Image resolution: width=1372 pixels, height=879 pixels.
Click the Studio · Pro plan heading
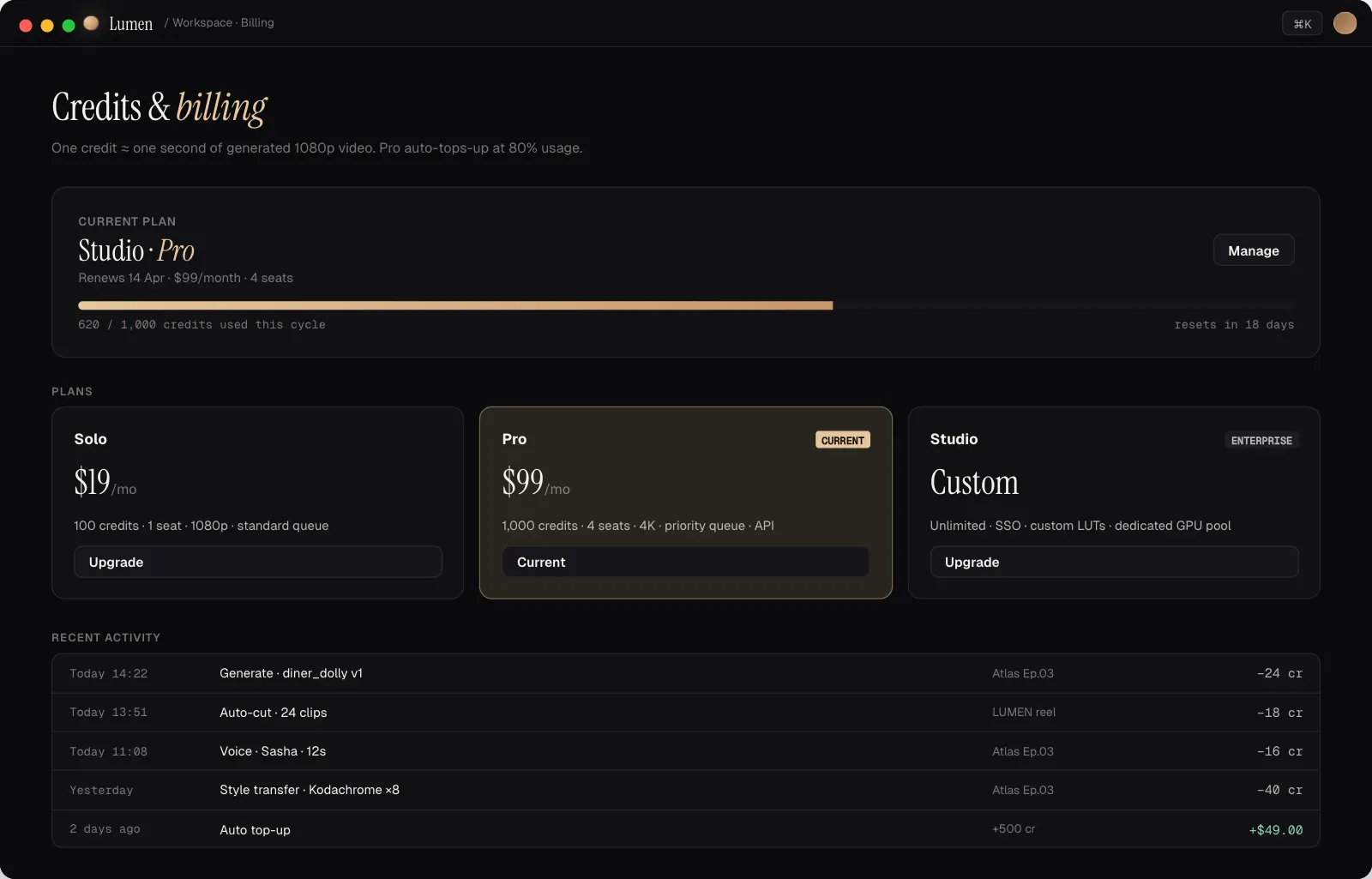[x=136, y=250]
